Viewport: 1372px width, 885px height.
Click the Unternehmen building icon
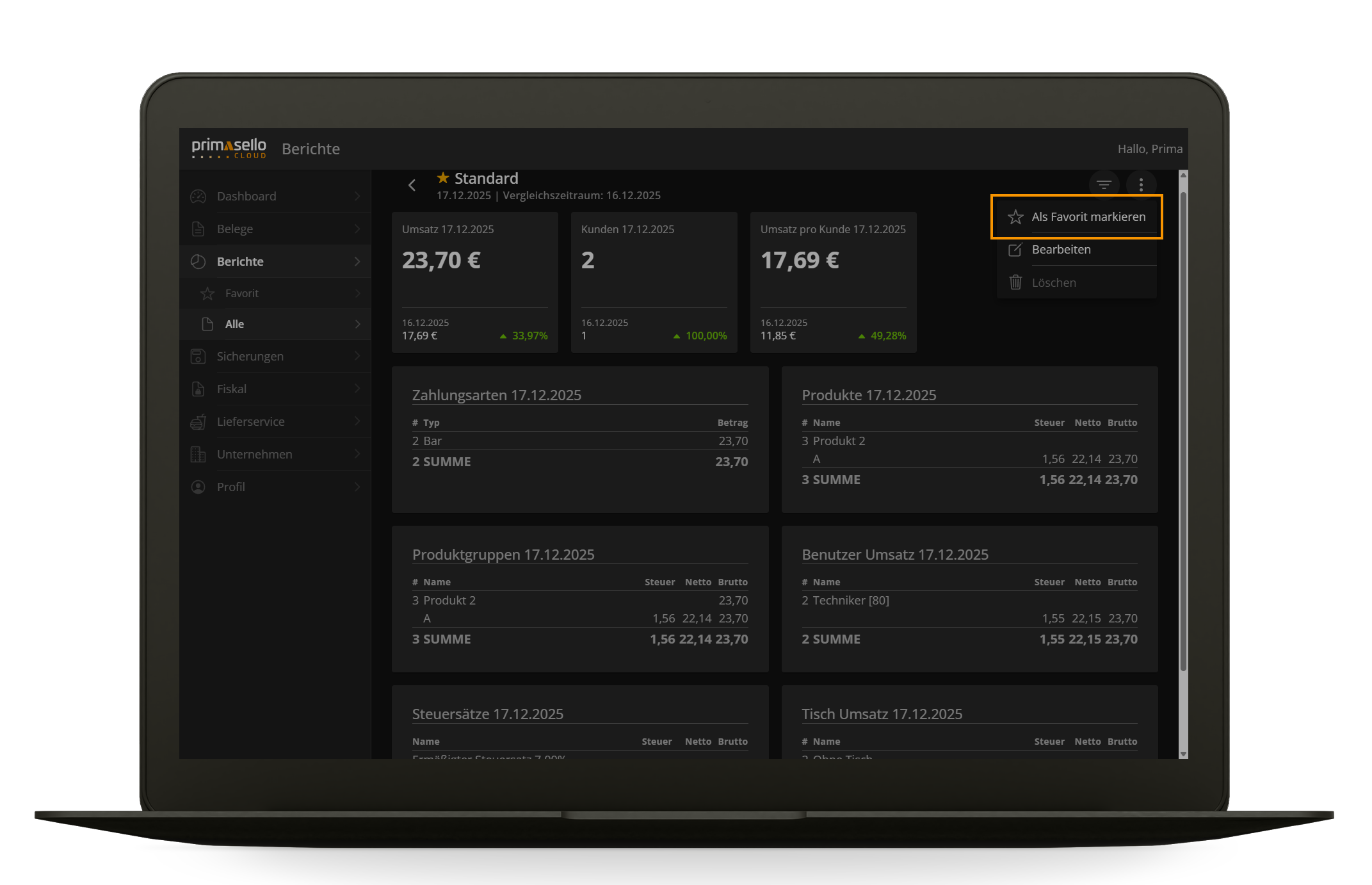[198, 455]
